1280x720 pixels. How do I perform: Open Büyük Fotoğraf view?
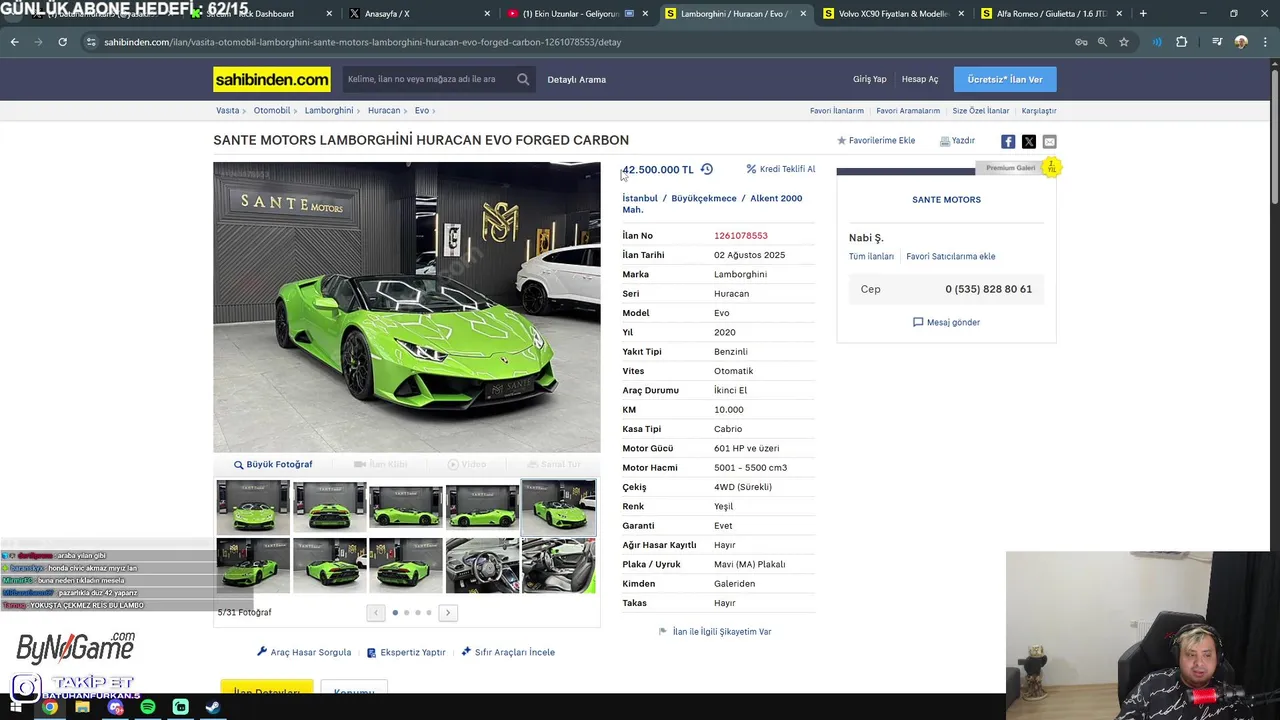tap(273, 464)
